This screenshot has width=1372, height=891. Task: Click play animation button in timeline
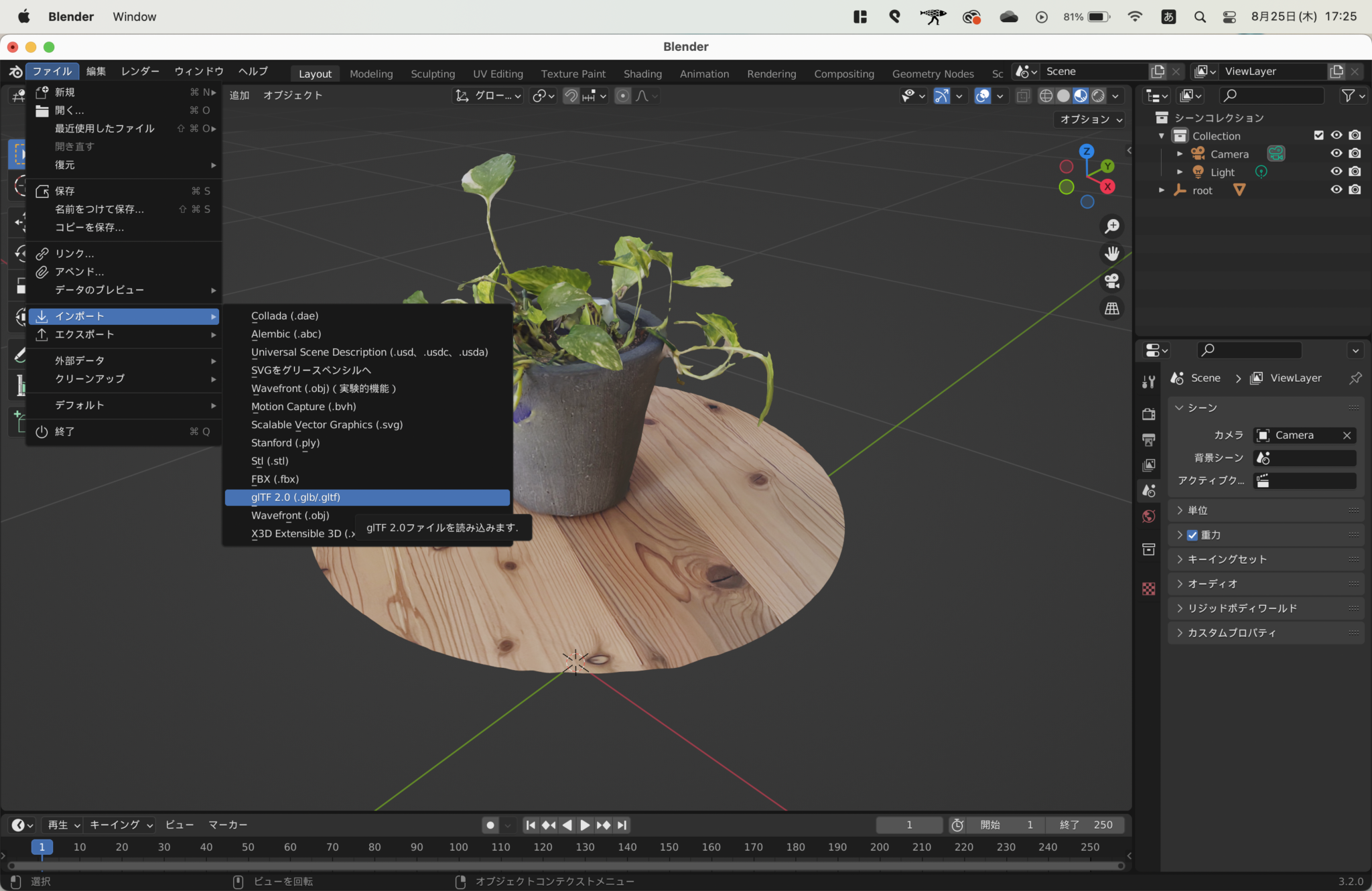point(585,825)
